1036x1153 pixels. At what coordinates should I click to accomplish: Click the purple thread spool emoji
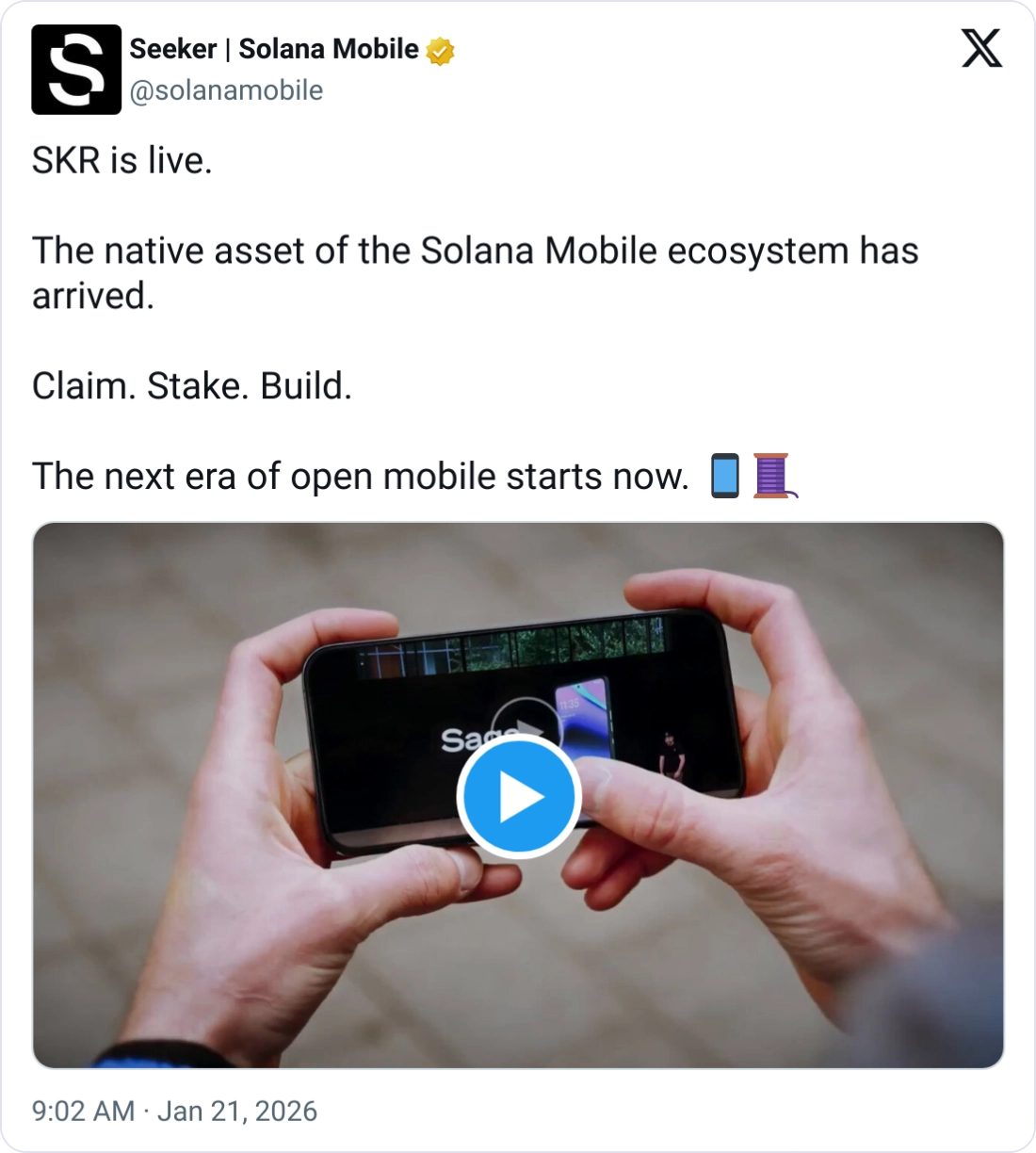772,476
